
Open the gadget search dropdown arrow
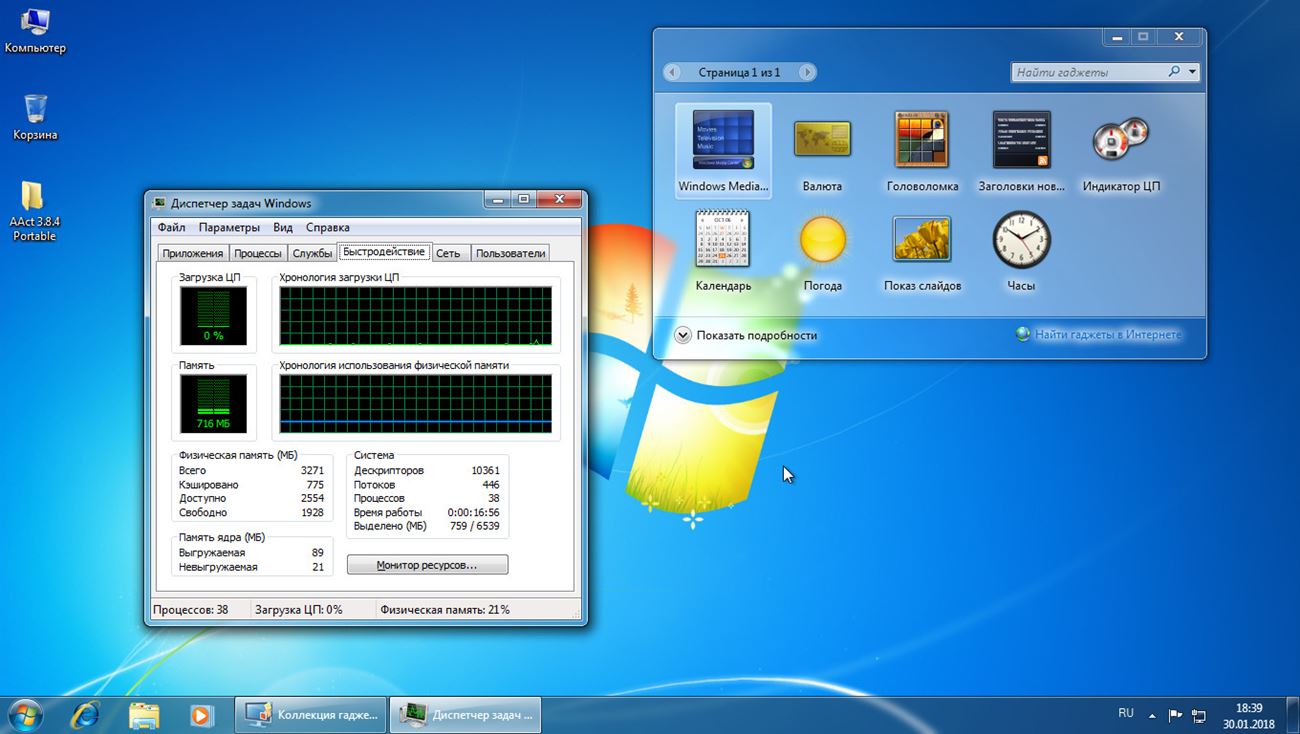(1192, 72)
